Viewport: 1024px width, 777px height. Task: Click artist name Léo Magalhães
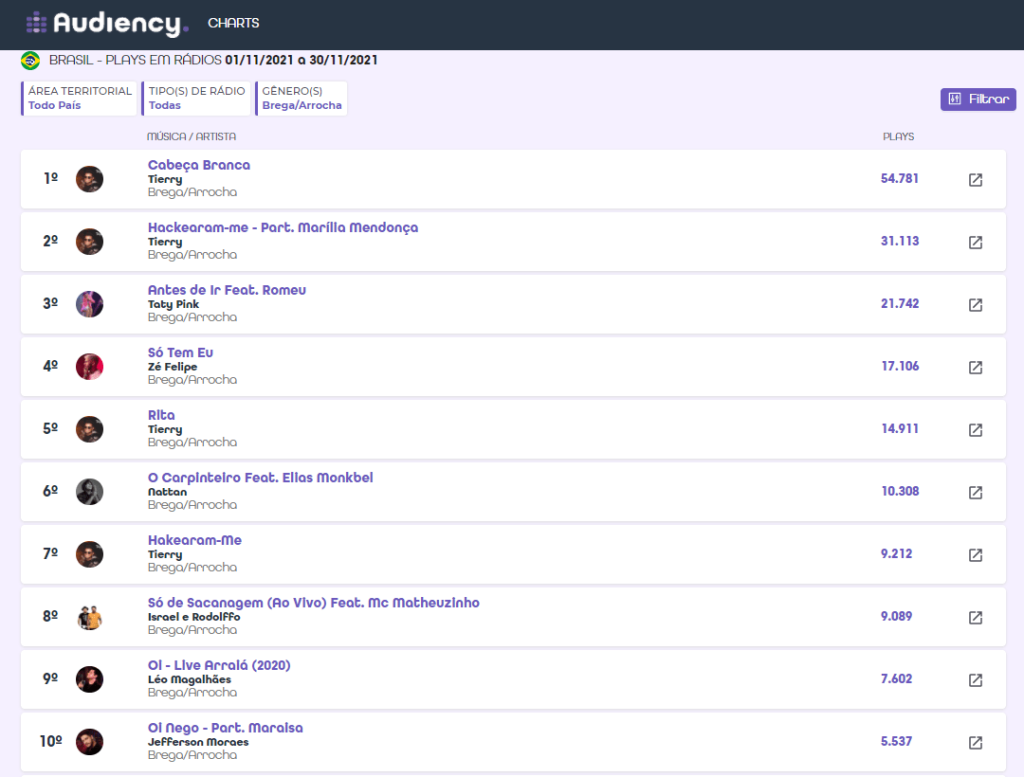[x=189, y=680]
